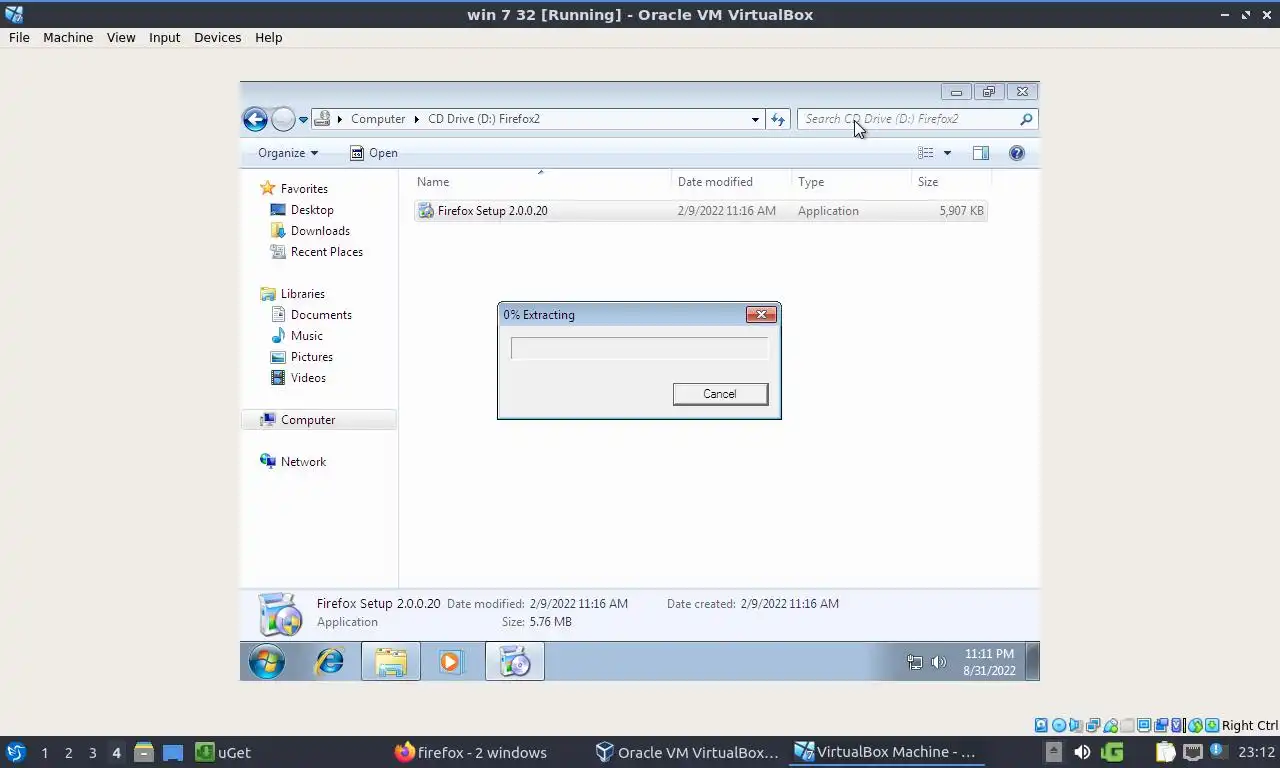Click the guest network tray icon

click(x=914, y=662)
